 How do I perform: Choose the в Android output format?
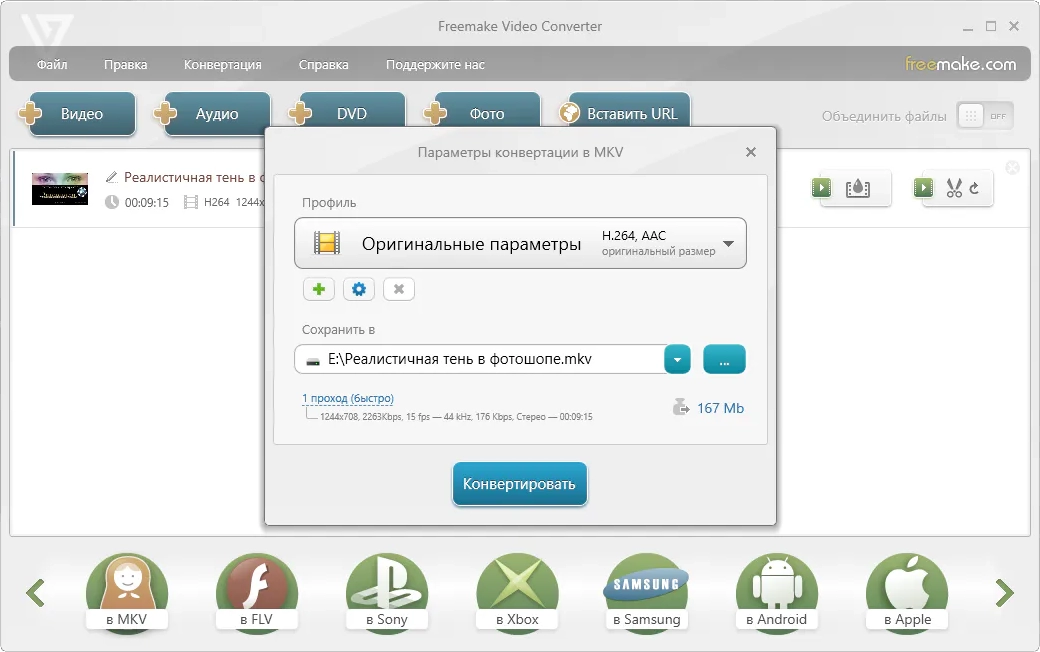tap(777, 594)
